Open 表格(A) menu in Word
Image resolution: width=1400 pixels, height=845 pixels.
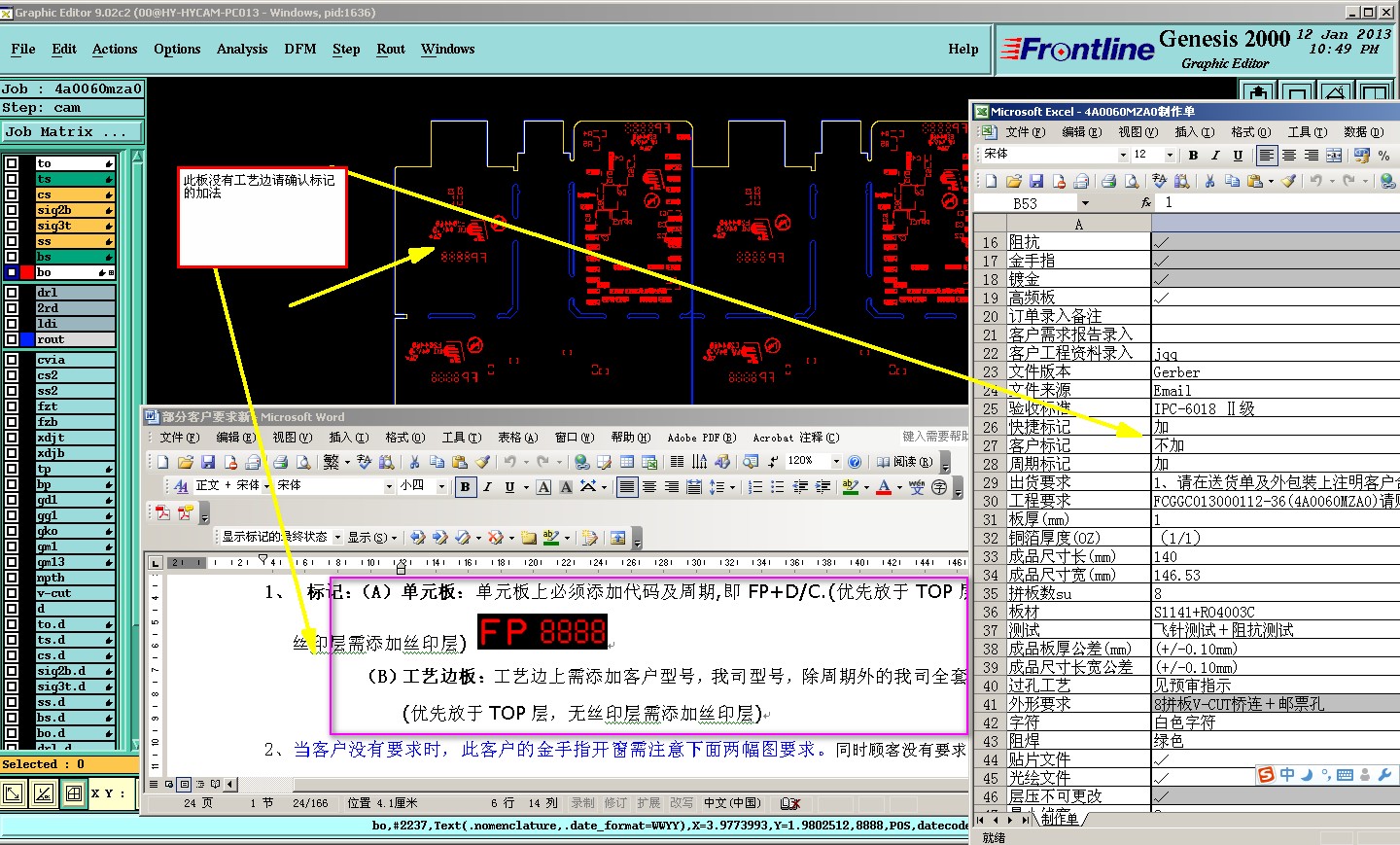[x=517, y=438]
